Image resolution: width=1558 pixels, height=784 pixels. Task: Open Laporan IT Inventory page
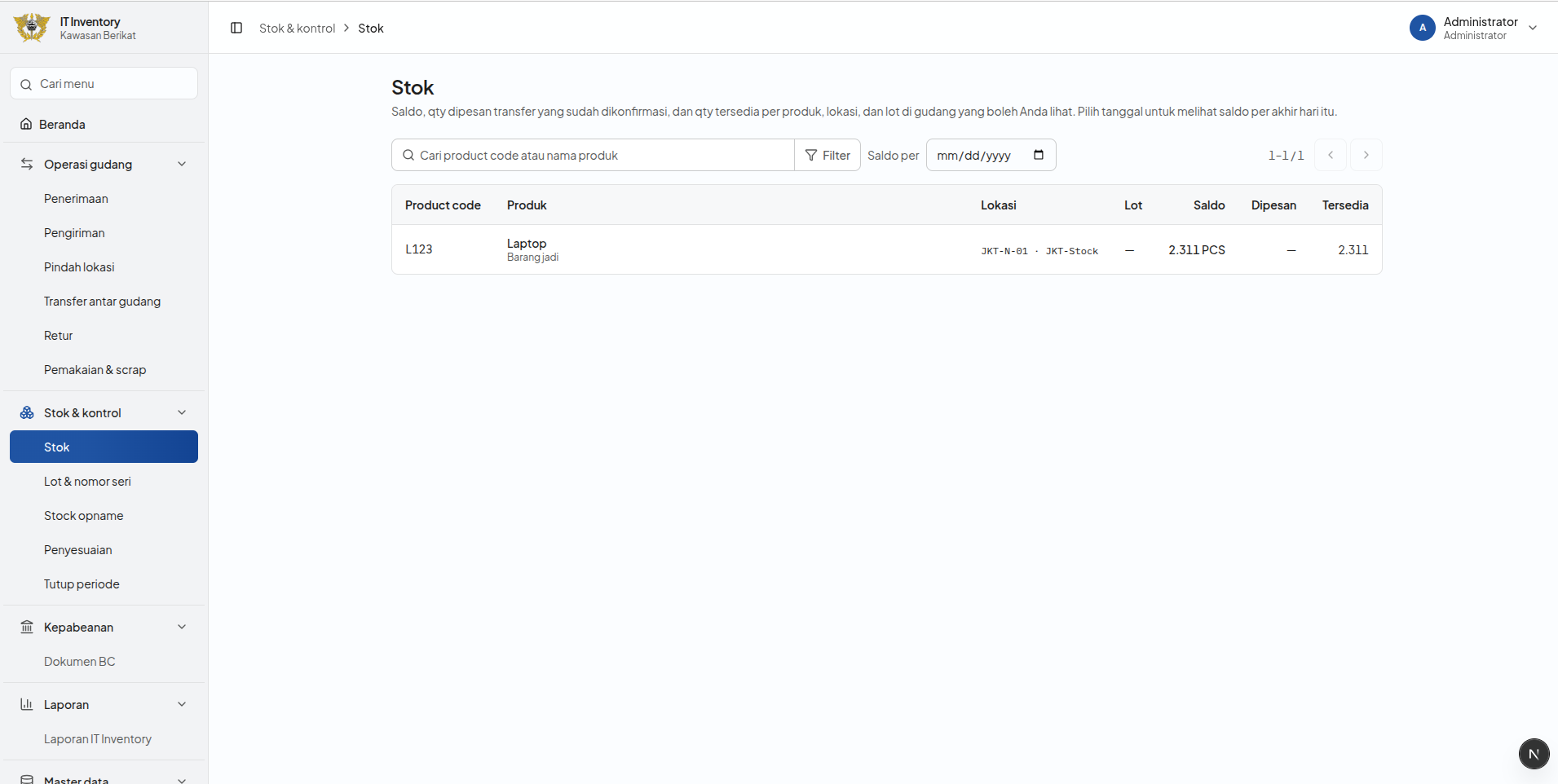104,739
